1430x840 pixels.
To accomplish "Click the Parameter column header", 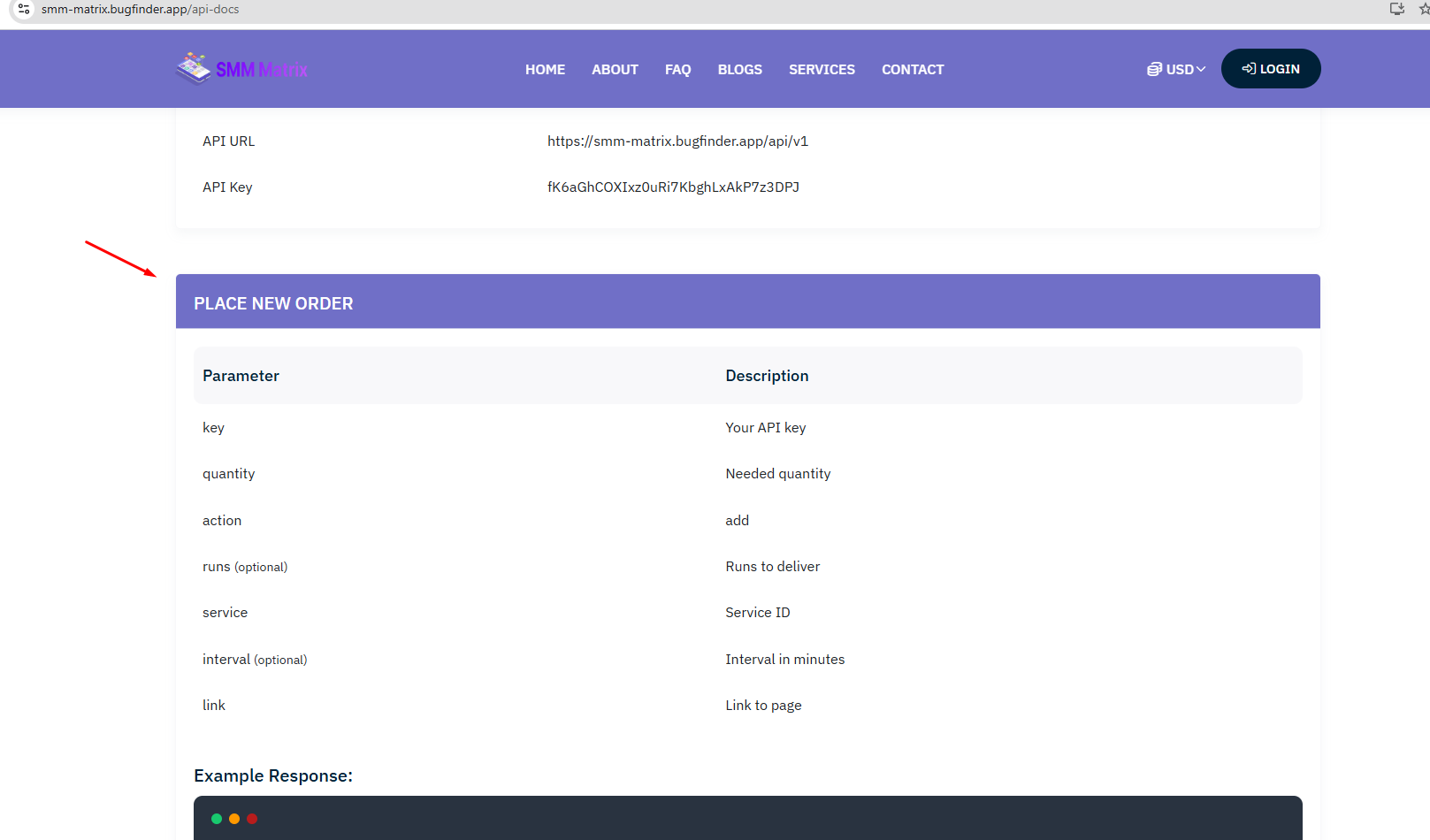I will 241,376.
